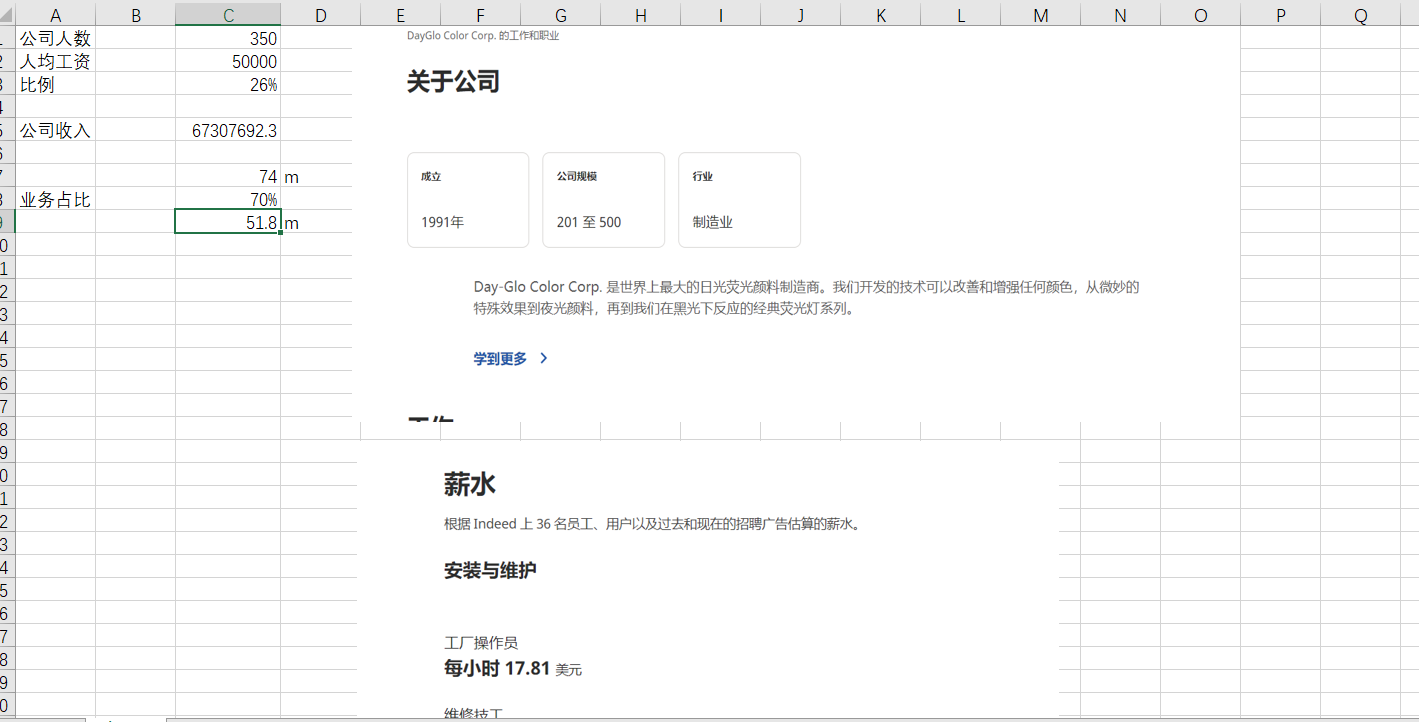Screen dimensions: 1419x722
Task: Select the cell showing 70%
Action: [x=228, y=199]
